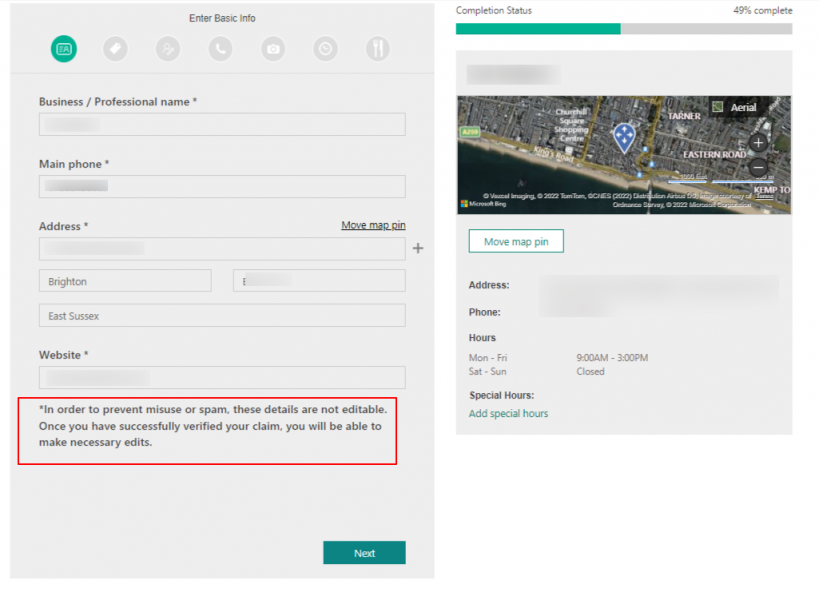Select the utensils step icon

pyautogui.click(x=377, y=49)
